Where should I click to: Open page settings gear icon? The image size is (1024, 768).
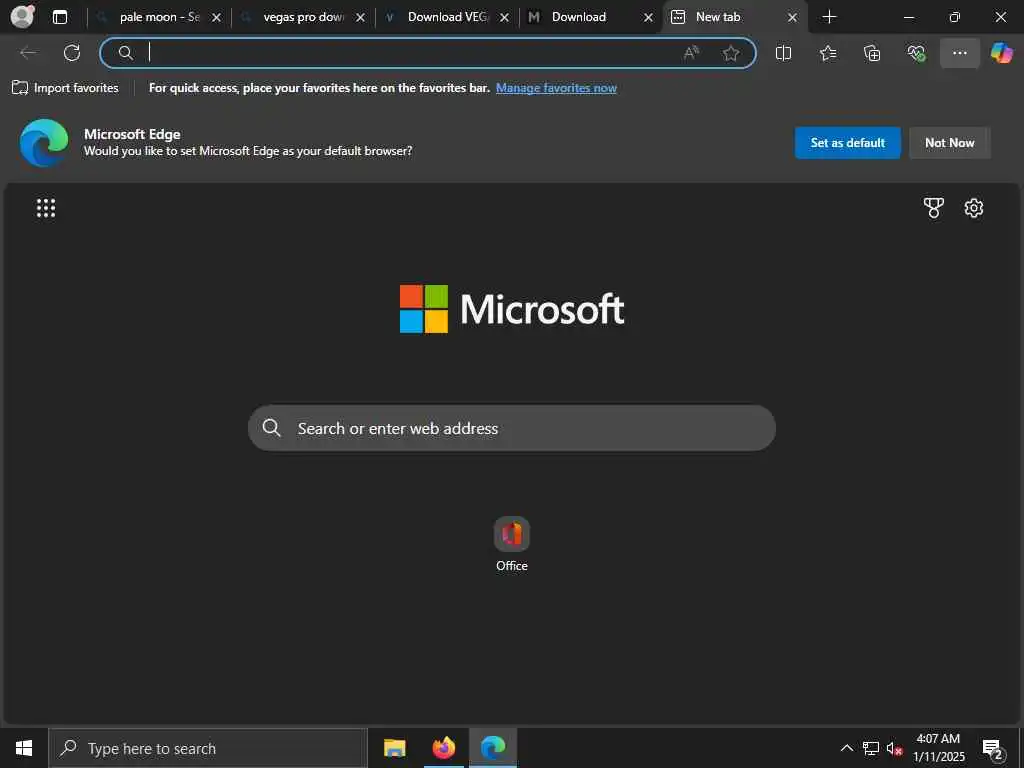(x=974, y=208)
